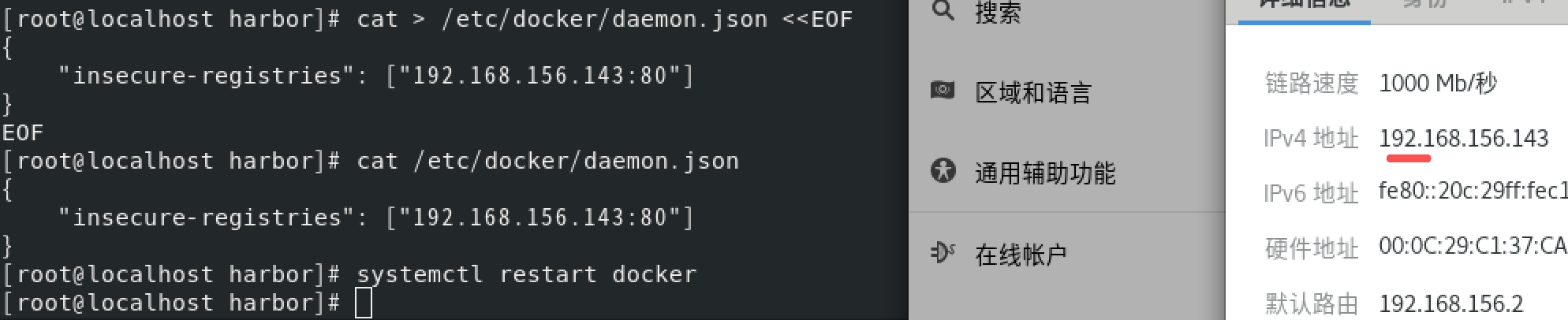The width and height of the screenshot is (1568, 320).
Task: Click the 1000 Mb/秒 link speed value
Action: tap(1437, 83)
